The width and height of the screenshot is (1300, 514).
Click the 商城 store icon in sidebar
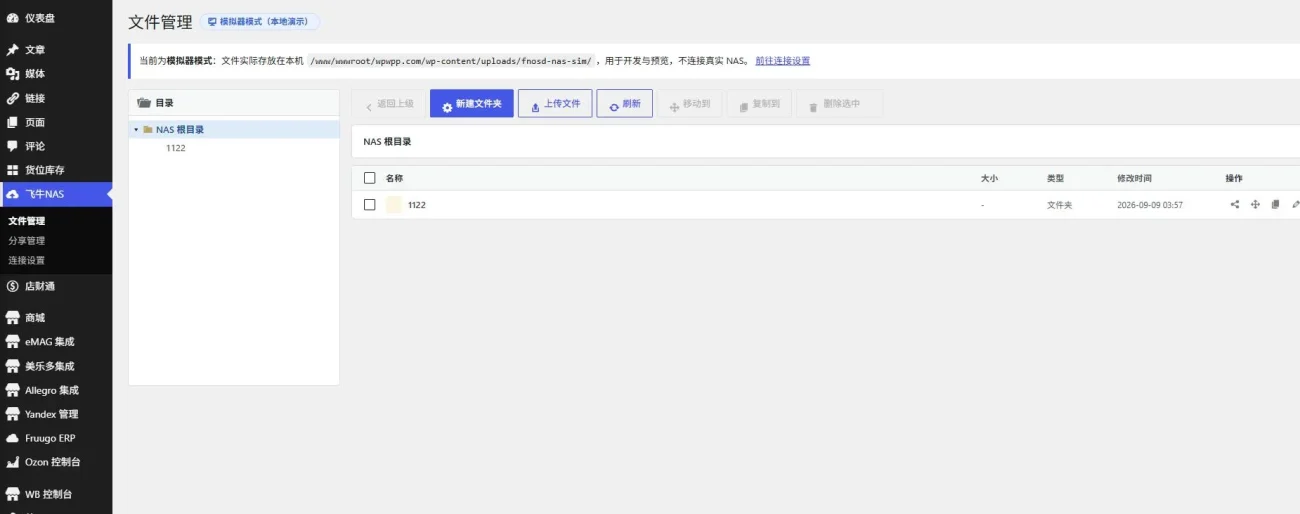(x=12, y=318)
